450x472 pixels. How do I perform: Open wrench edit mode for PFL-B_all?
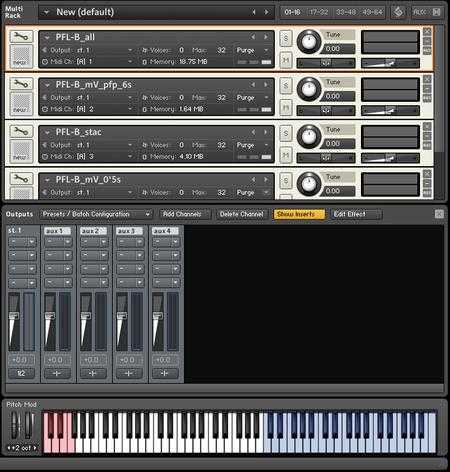[x=21, y=36]
